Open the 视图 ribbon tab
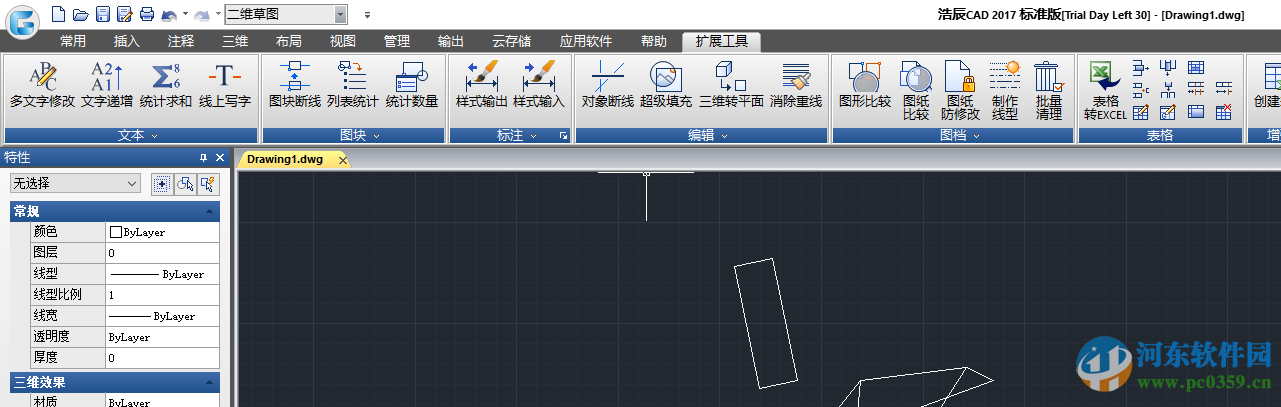Screen dimensions: 1281x407 pos(343,42)
